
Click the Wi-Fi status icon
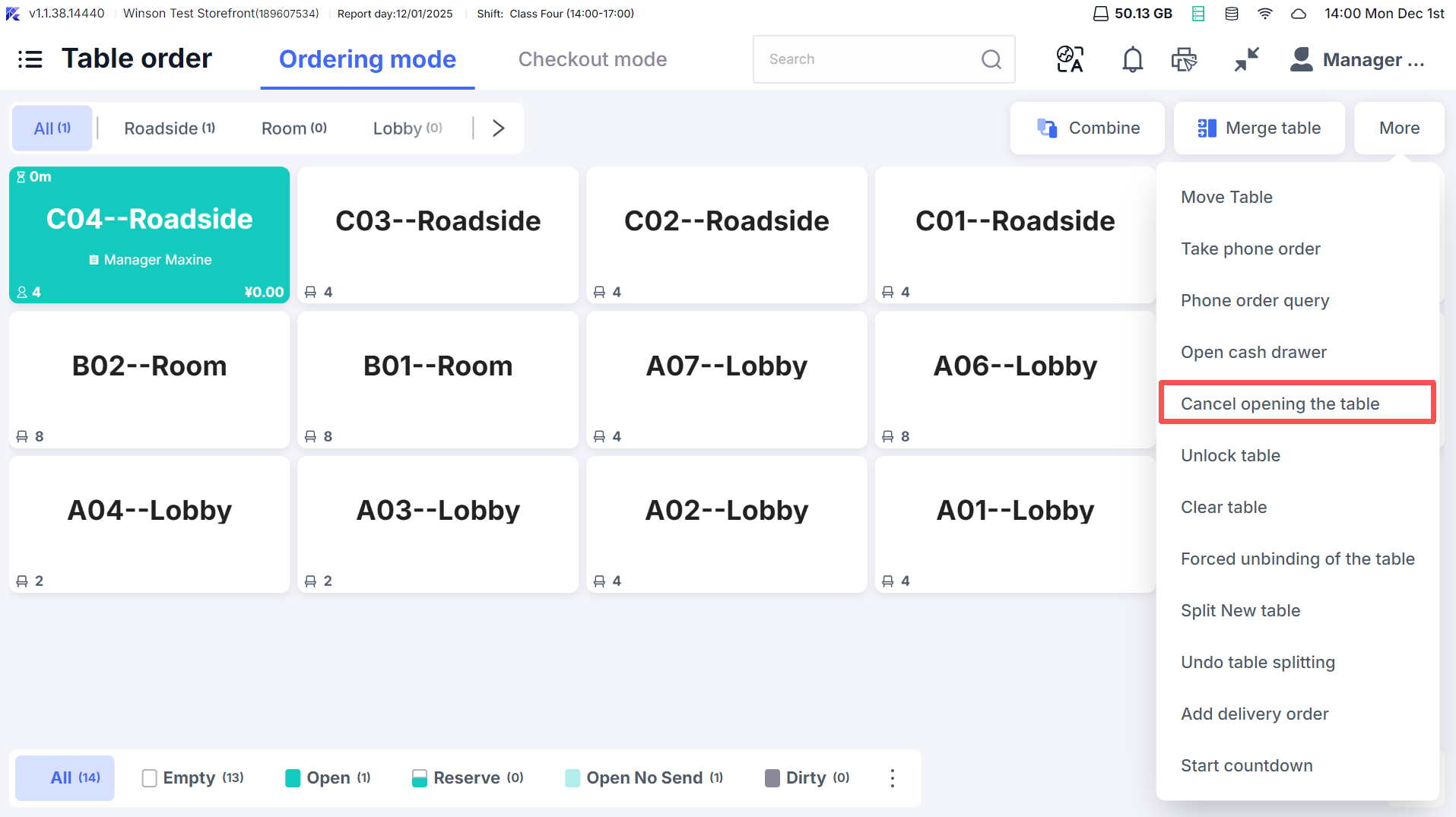coord(1264,14)
